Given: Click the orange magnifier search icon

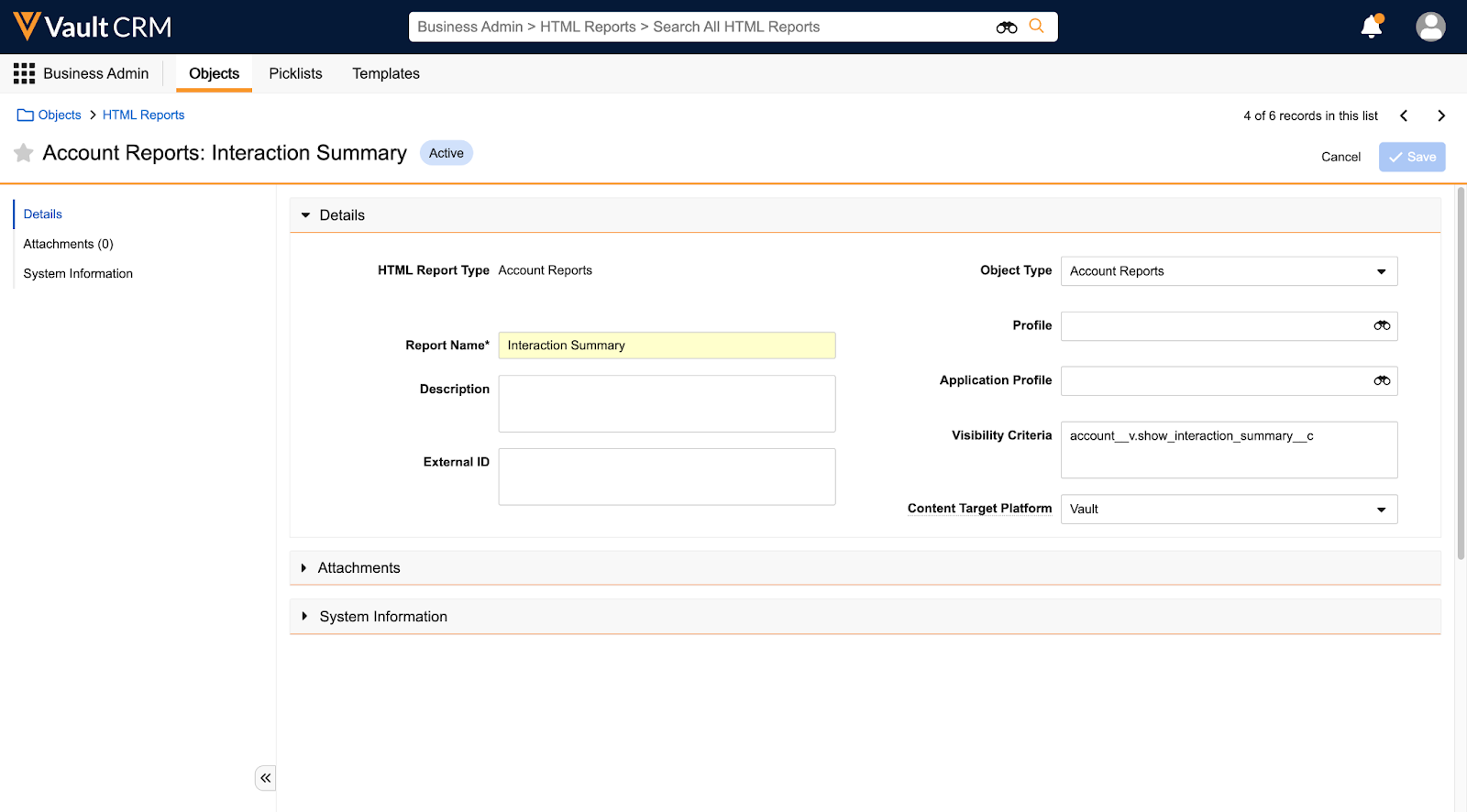Looking at the screenshot, I should pos(1036,27).
